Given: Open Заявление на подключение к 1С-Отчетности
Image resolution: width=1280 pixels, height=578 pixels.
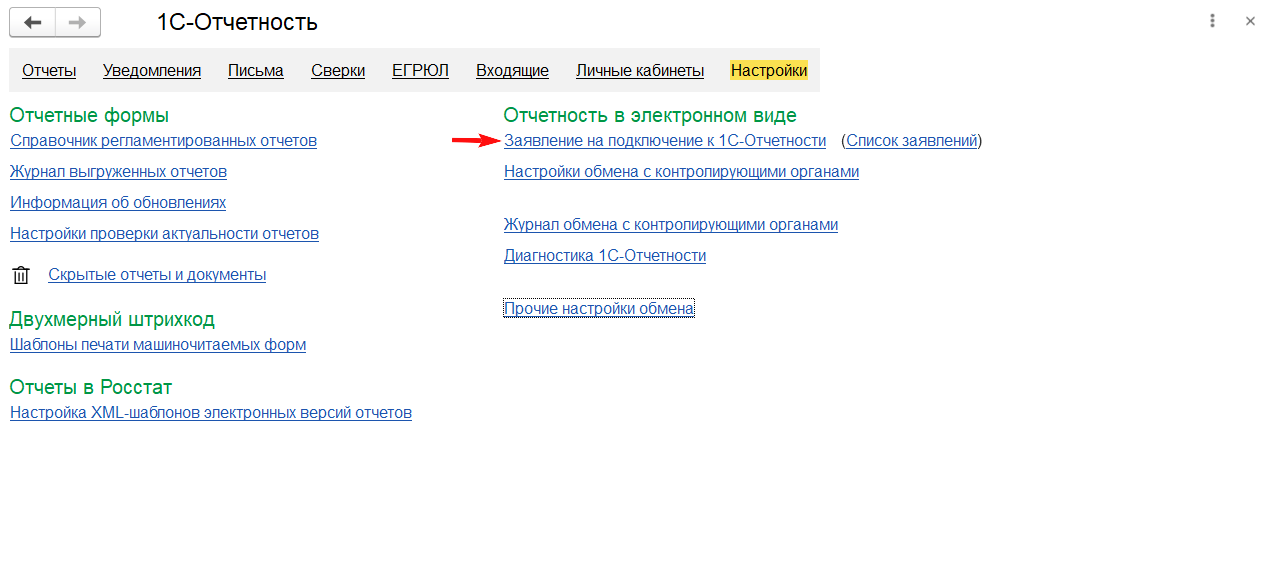Looking at the screenshot, I should click(665, 141).
